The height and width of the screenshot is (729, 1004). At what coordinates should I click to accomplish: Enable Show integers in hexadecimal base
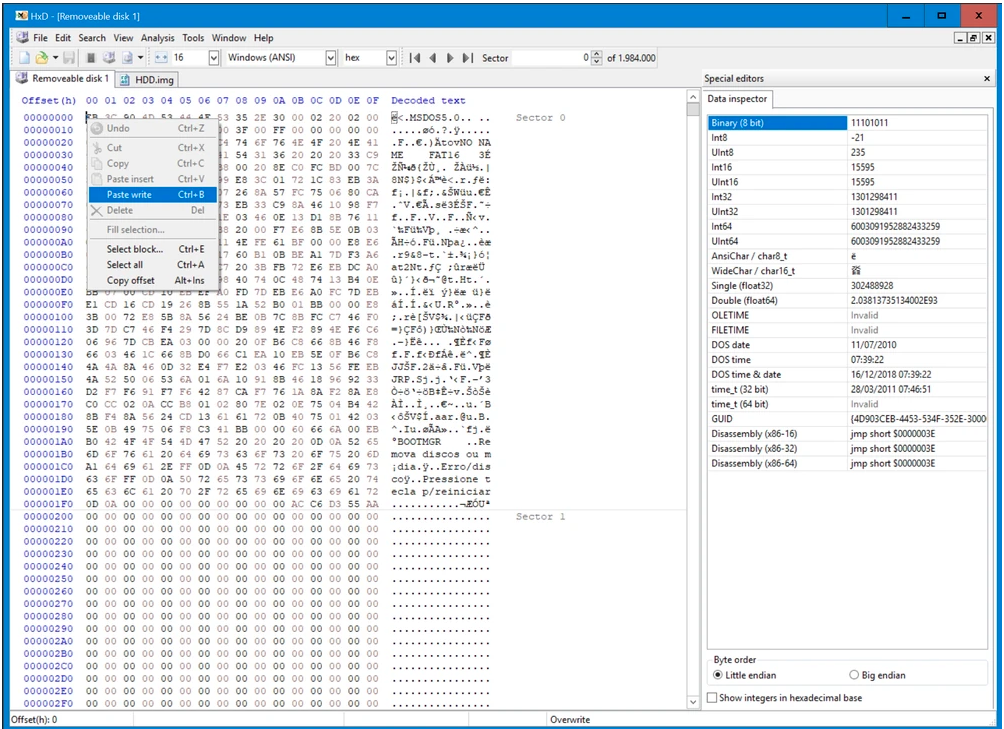click(x=712, y=697)
